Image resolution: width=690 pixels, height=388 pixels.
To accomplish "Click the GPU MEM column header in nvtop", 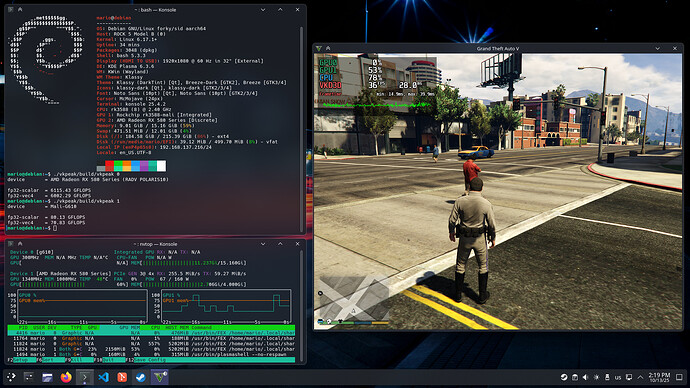I will pos(129,328).
